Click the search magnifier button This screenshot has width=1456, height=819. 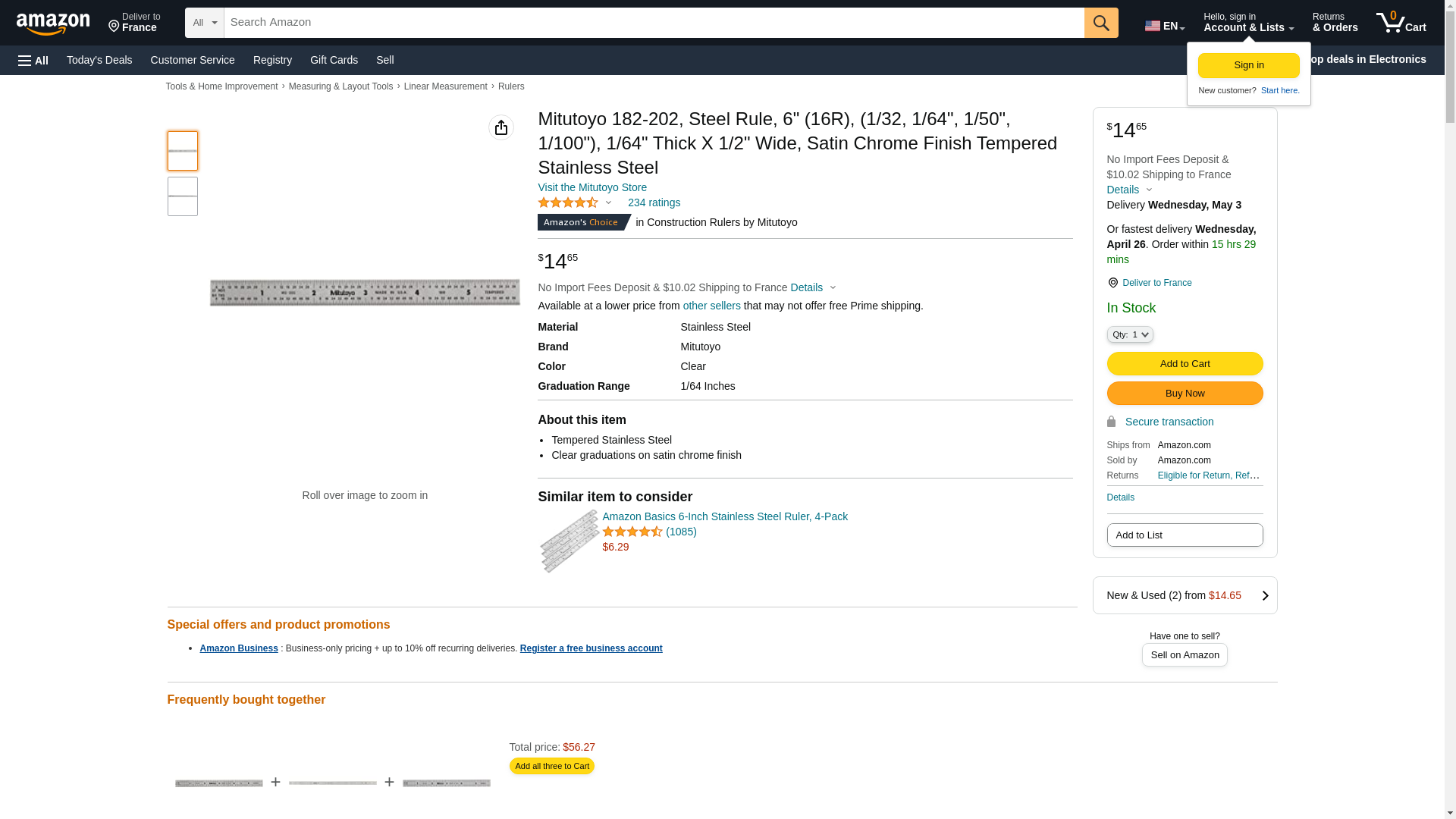click(x=1101, y=23)
